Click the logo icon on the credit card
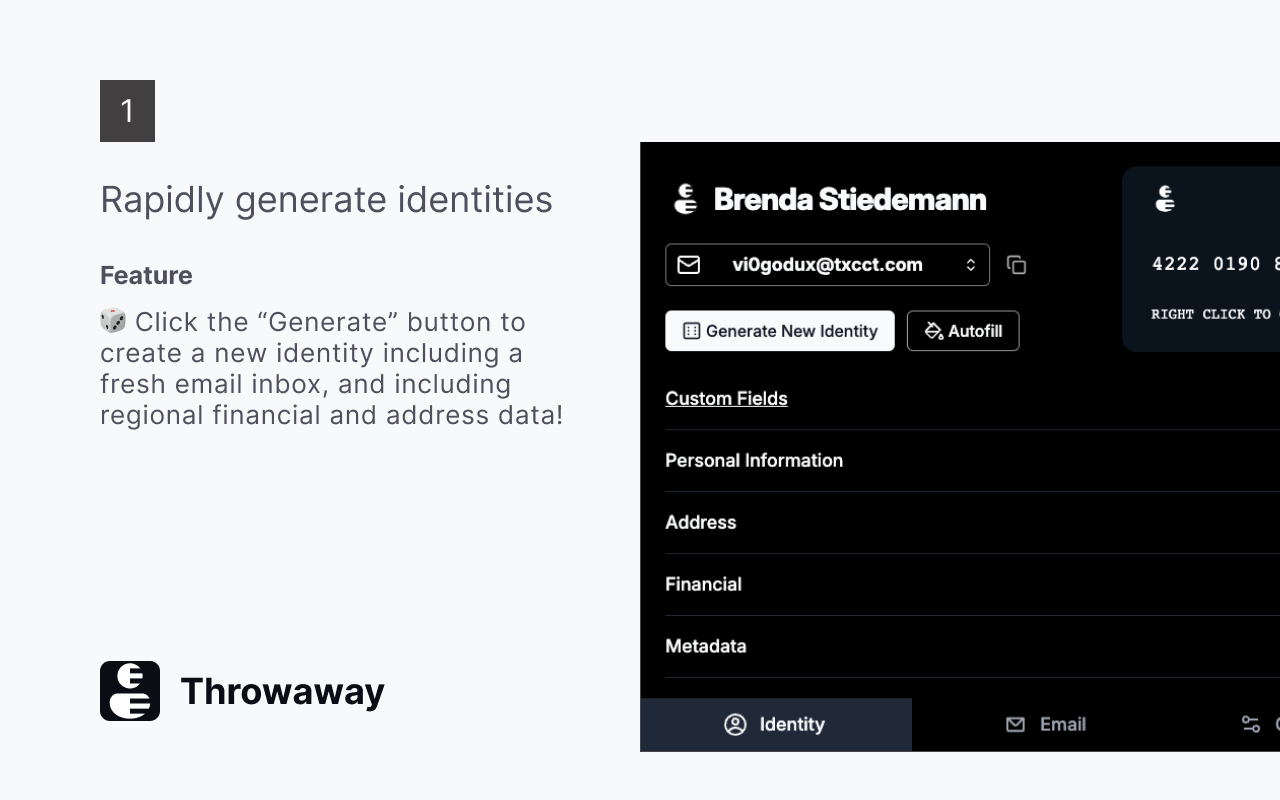The height and width of the screenshot is (800, 1280). [x=1165, y=199]
